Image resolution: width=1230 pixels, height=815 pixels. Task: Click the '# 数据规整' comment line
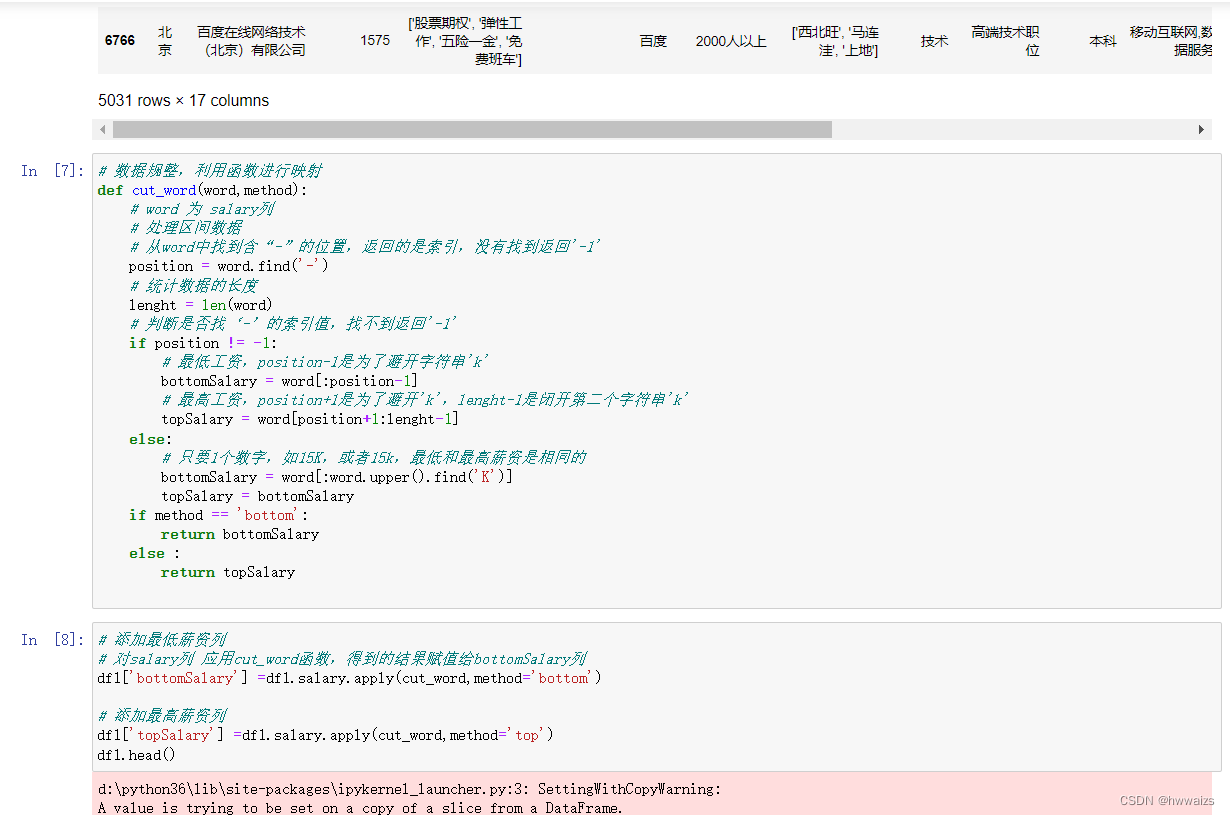pyautogui.click(x=210, y=171)
